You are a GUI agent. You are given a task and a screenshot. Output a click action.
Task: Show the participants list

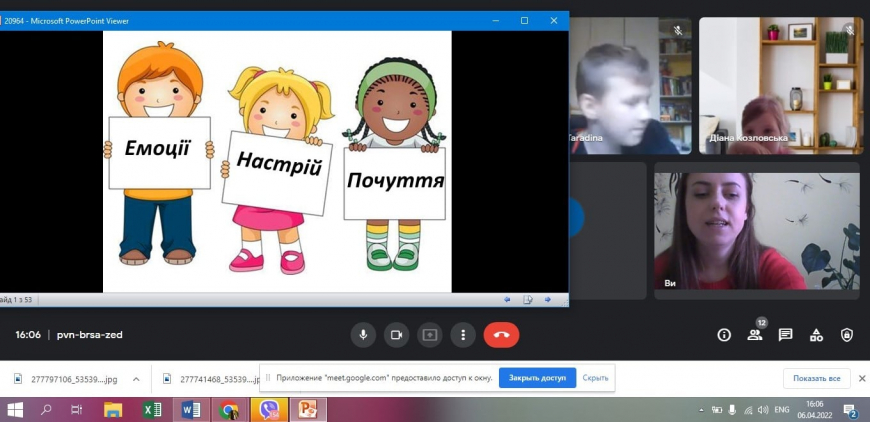[x=755, y=335]
